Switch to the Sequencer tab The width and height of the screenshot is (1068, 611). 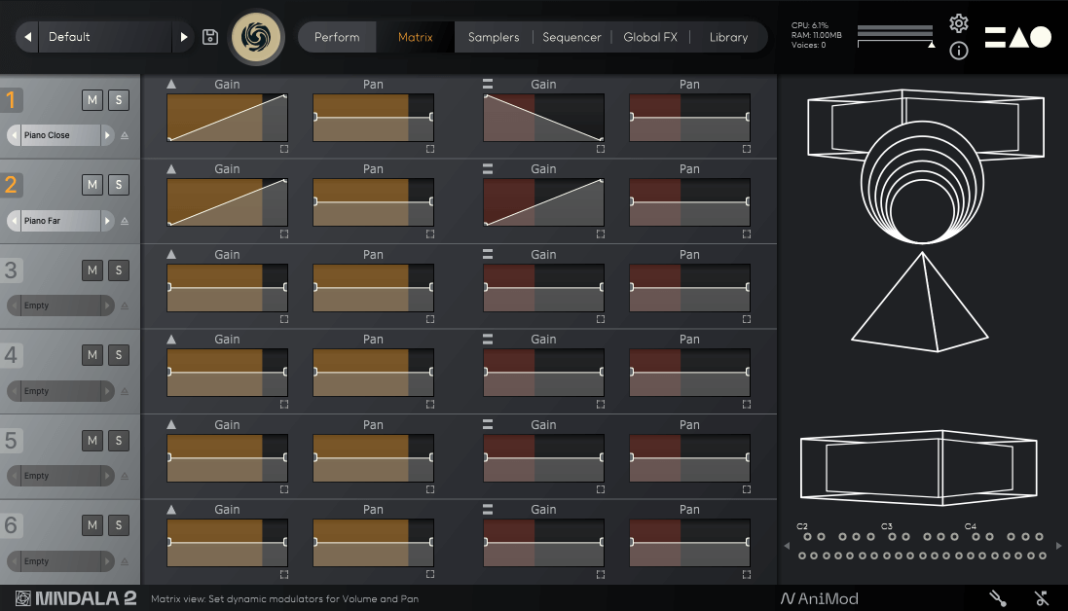click(x=572, y=36)
